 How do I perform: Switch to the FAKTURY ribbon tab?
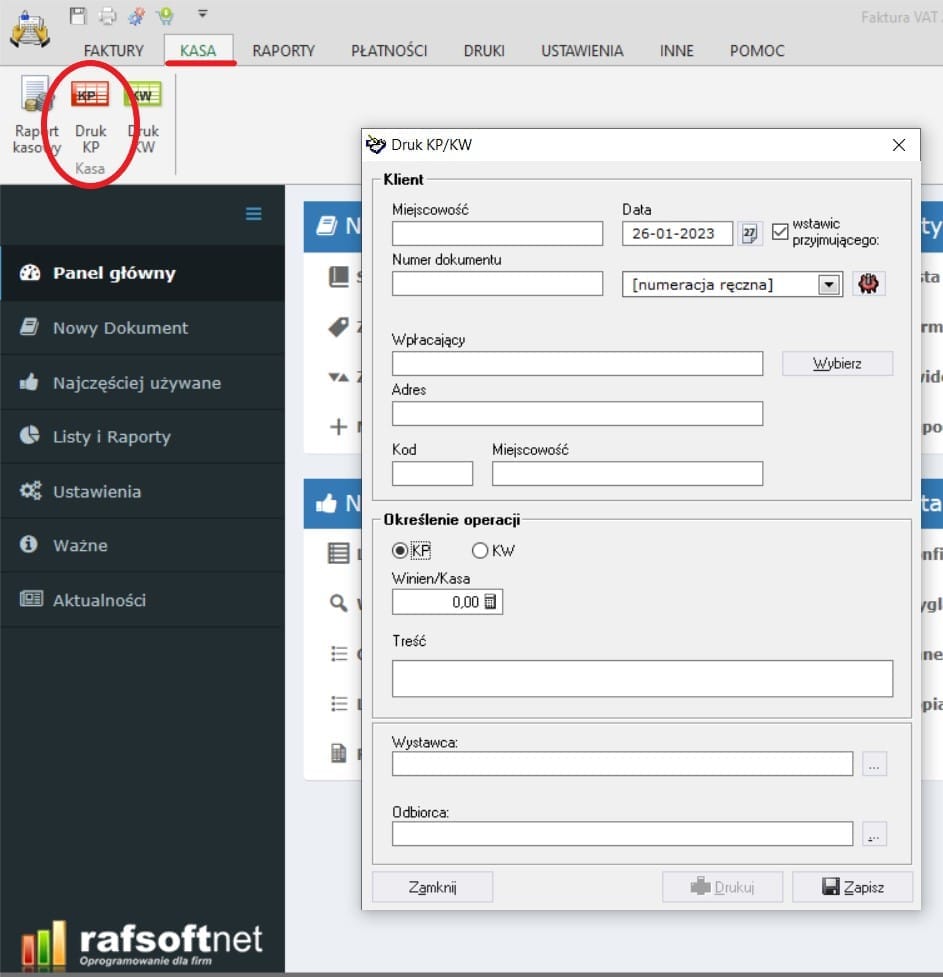pyautogui.click(x=114, y=50)
